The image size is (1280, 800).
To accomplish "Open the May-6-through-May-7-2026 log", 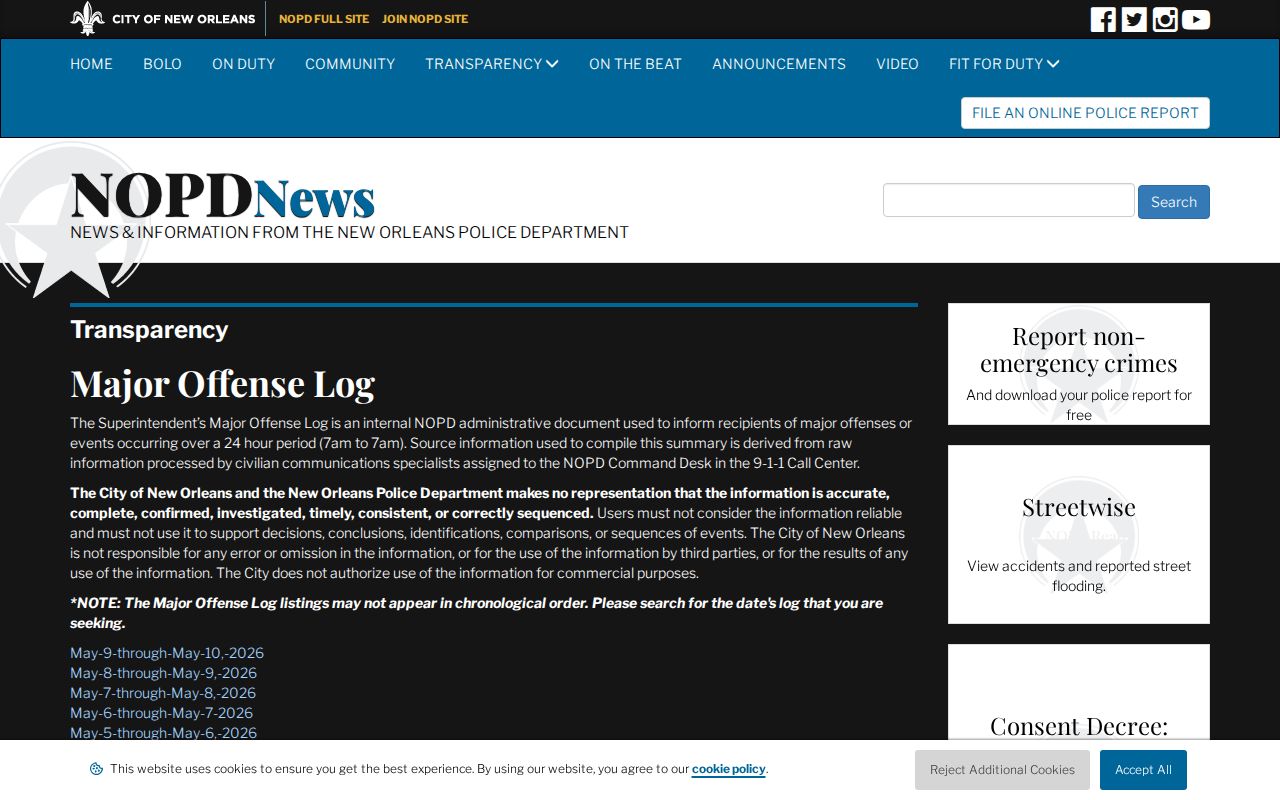I will pos(161,713).
